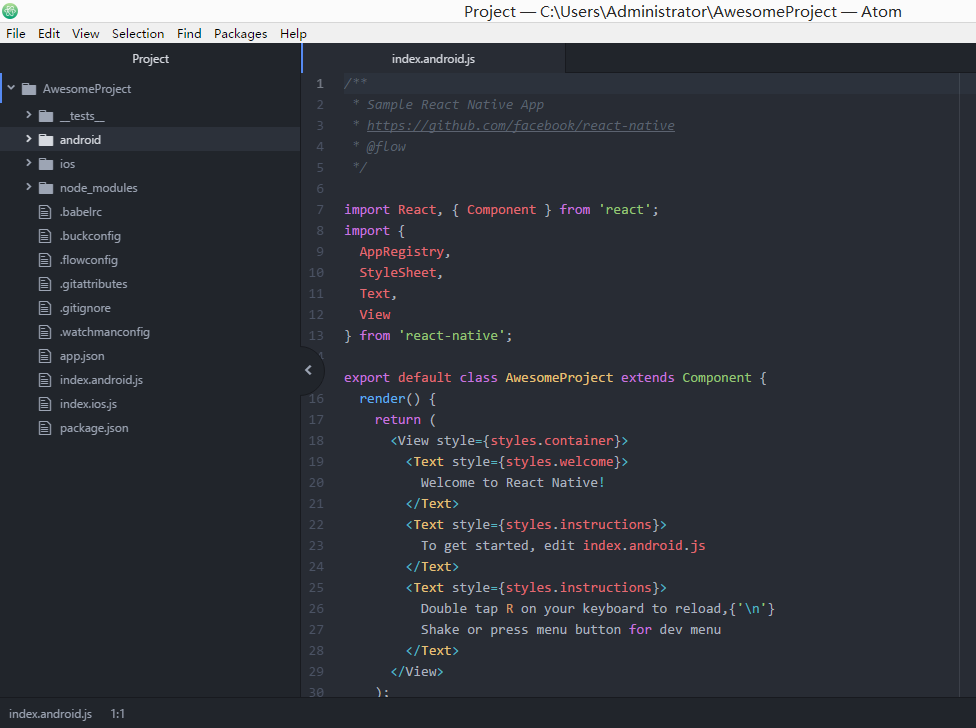976x728 pixels.
Task: Click the .babelrc file icon
Action: coord(45,212)
